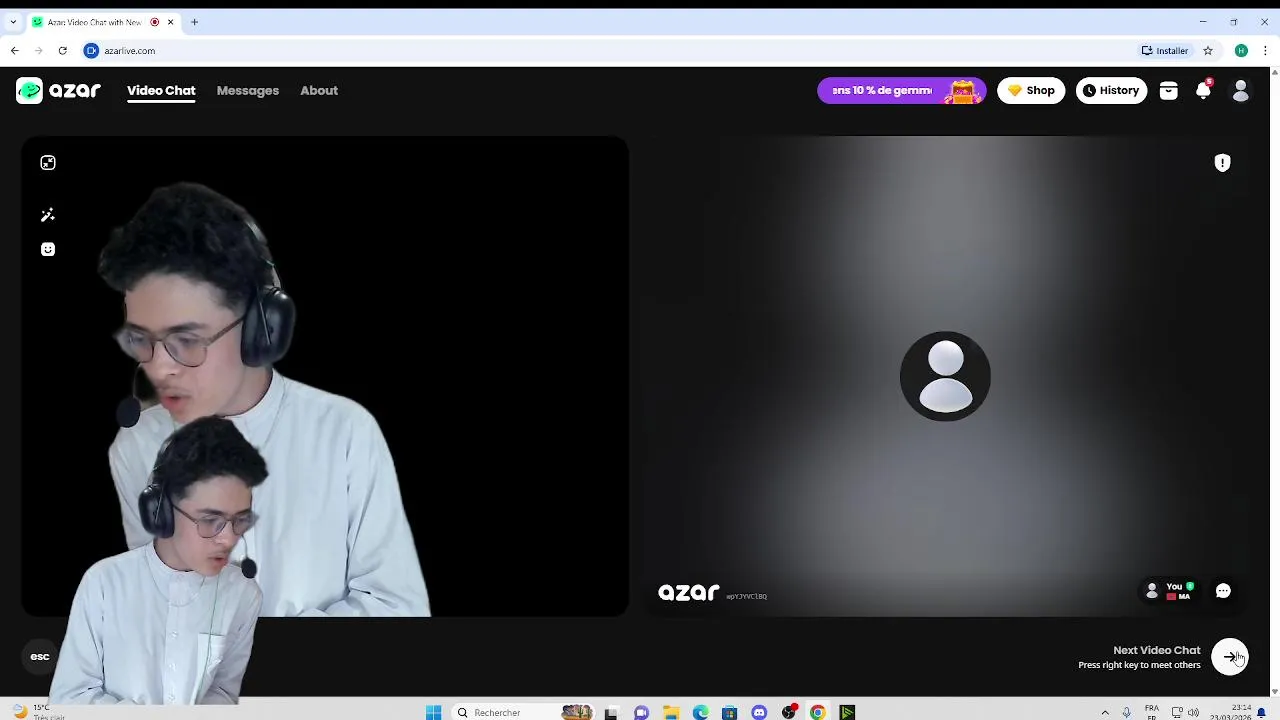Image resolution: width=1280 pixels, height=720 pixels.
Task: Open the Windows Start menu
Action: point(433,713)
